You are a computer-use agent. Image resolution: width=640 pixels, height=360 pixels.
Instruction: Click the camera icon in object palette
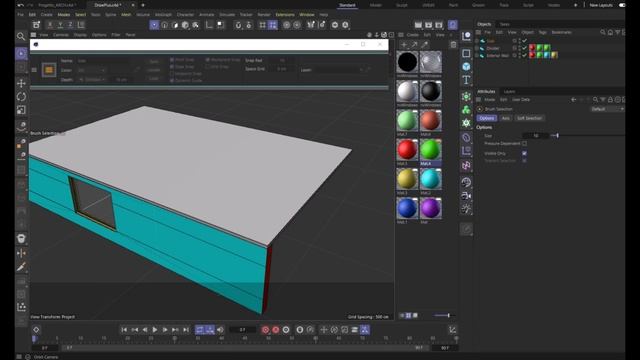point(466,196)
